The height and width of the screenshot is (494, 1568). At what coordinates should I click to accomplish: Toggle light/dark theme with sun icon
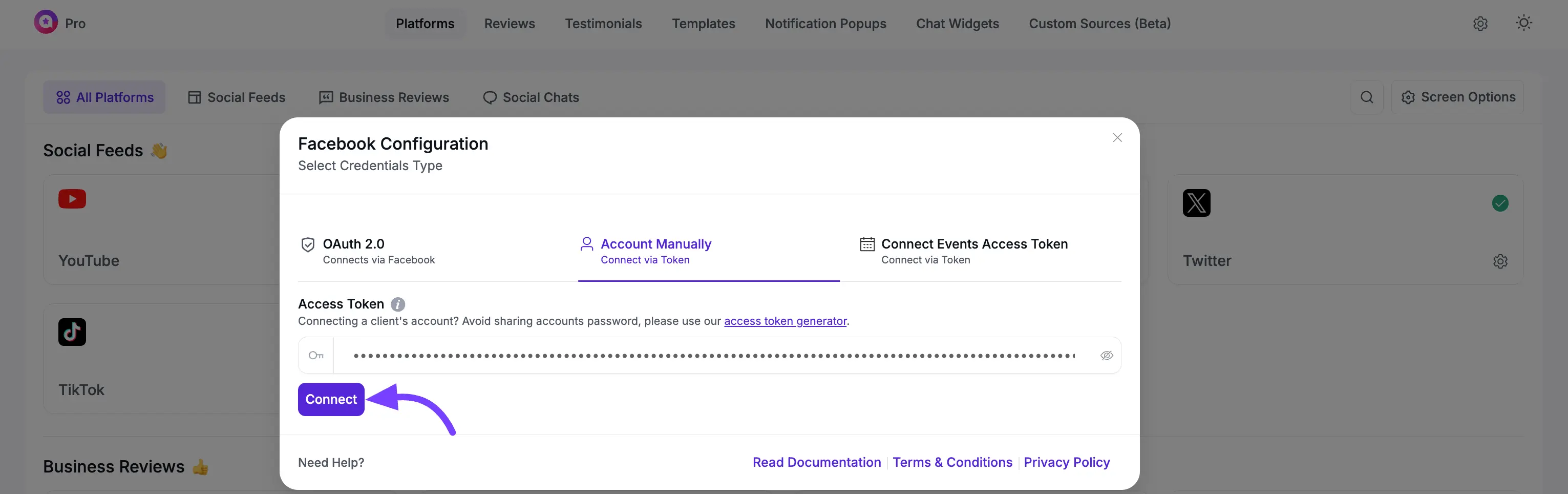point(1524,23)
